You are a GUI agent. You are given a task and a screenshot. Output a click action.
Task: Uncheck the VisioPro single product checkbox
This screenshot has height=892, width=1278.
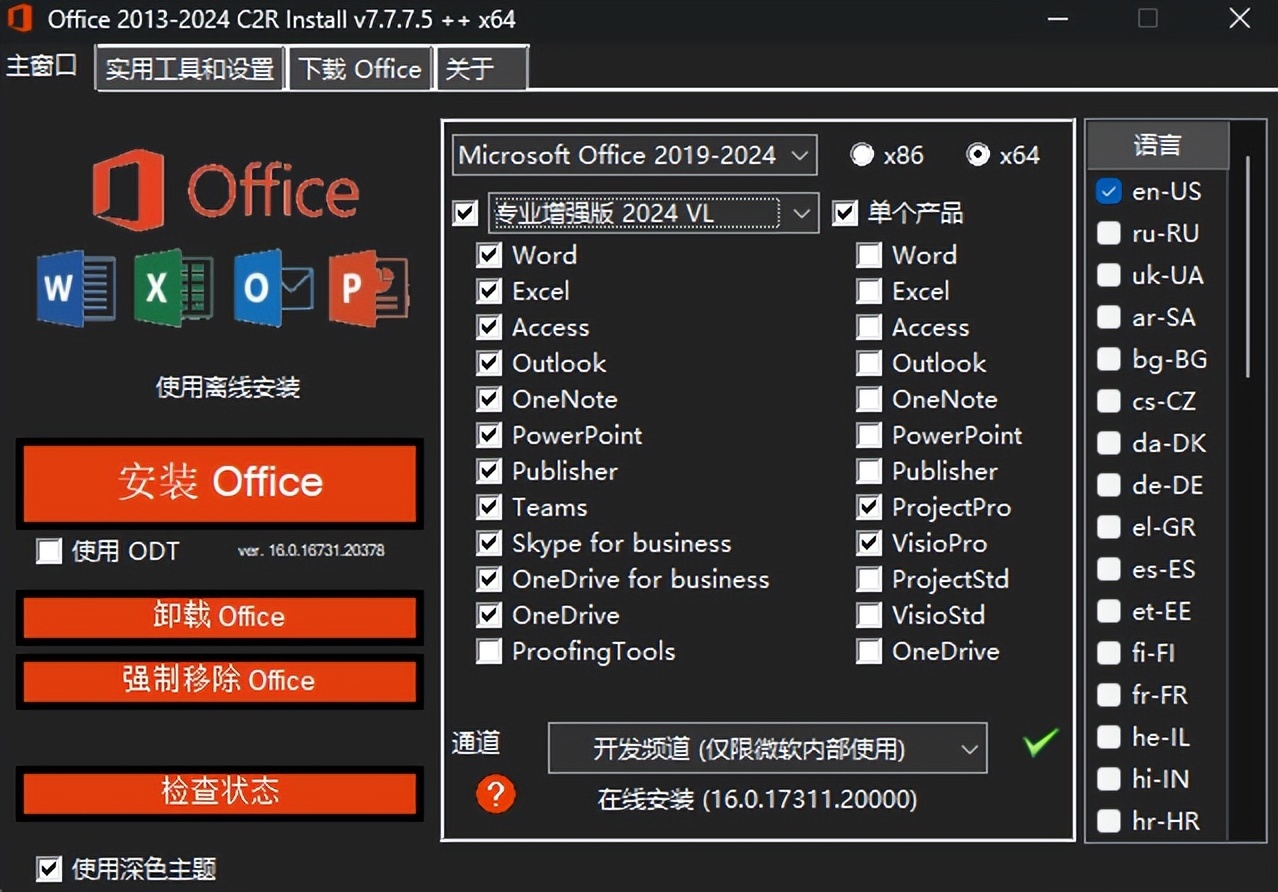coord(869,543)
